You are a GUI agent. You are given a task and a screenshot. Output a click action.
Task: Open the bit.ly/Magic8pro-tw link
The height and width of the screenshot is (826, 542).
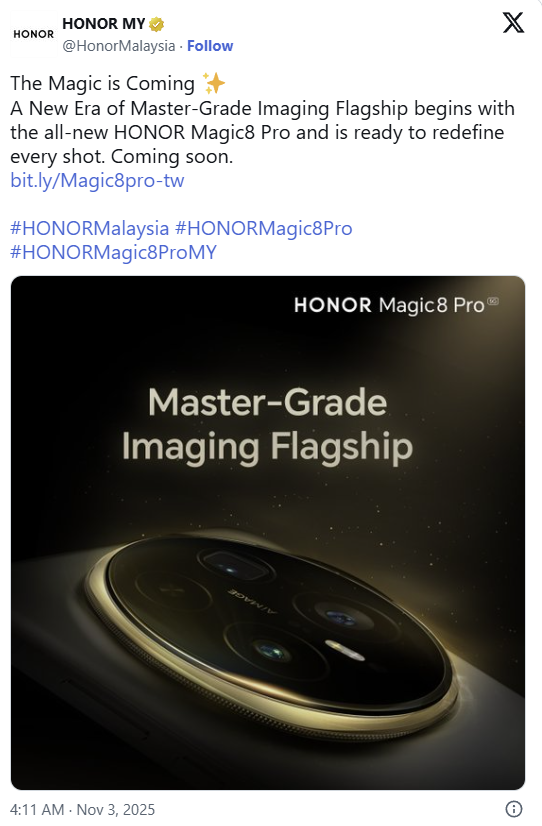tap(97, 181)
